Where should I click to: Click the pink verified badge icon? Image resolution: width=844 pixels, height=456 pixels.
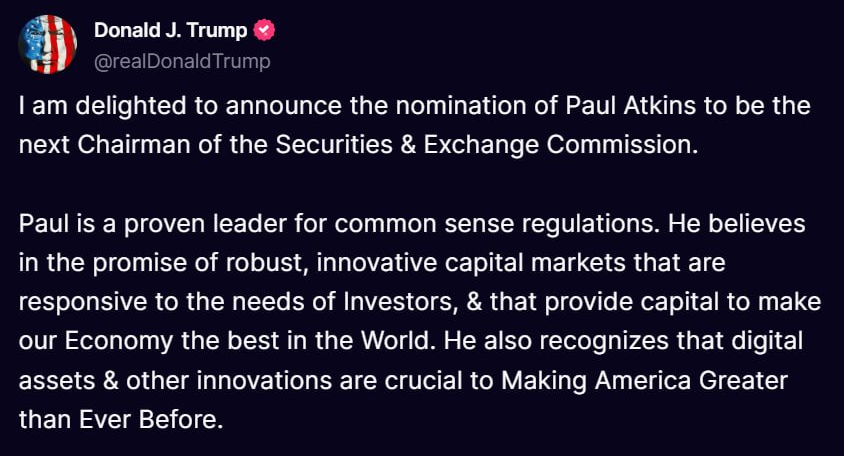coord(264,30)
